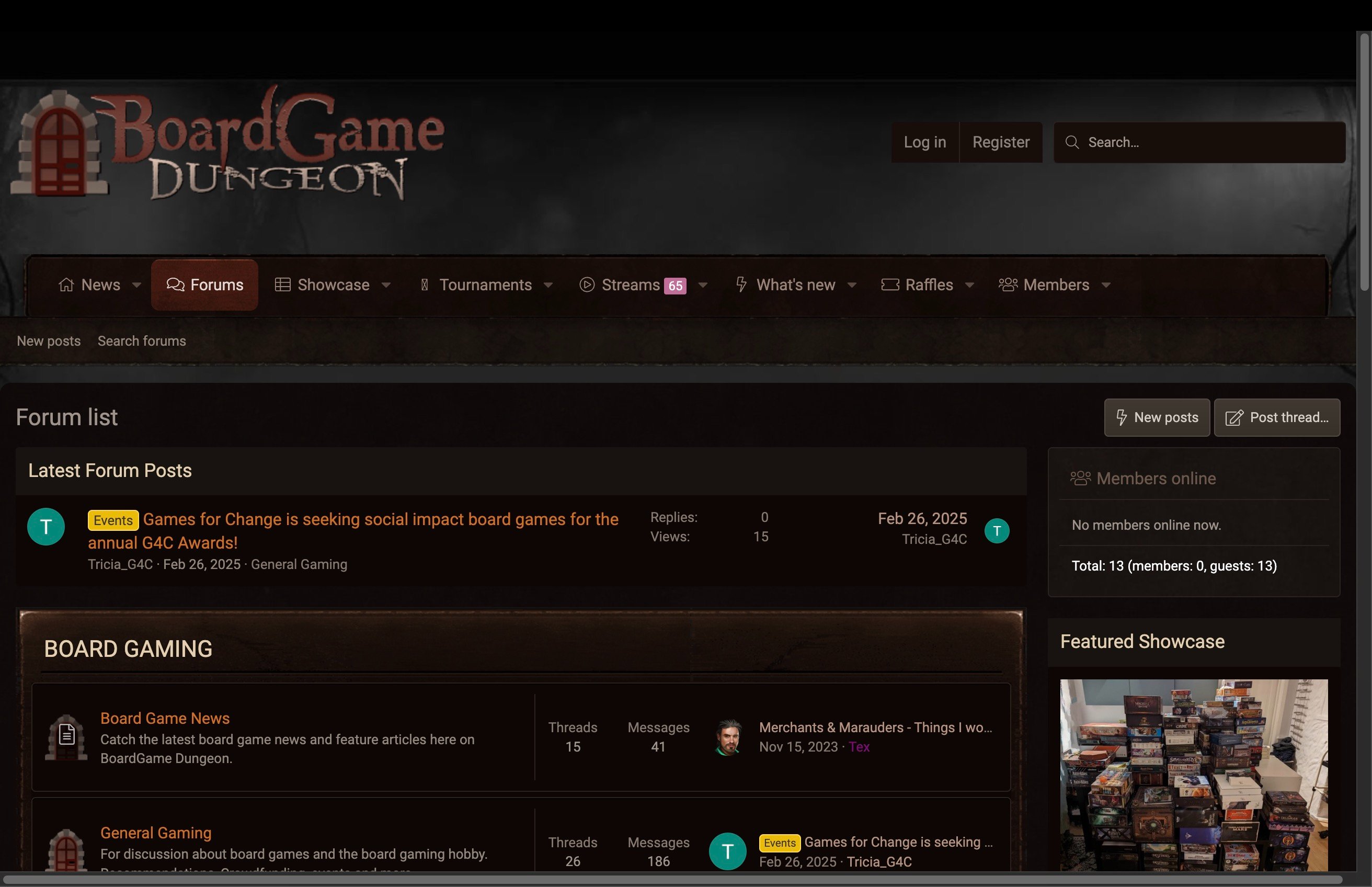Open the Games for Change thread title

point(353,530)
